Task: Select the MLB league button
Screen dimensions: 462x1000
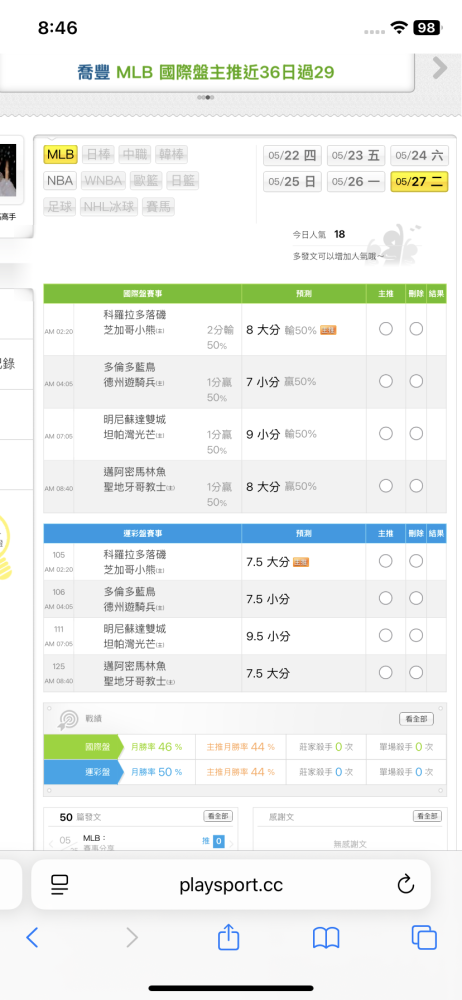Action: pos(61,154)
